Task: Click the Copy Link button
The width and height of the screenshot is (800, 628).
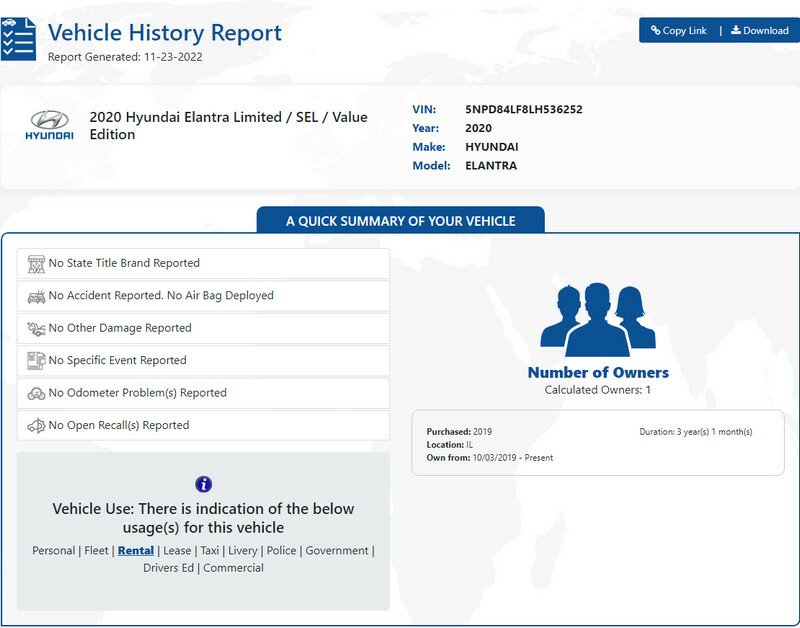Action: 679,31
